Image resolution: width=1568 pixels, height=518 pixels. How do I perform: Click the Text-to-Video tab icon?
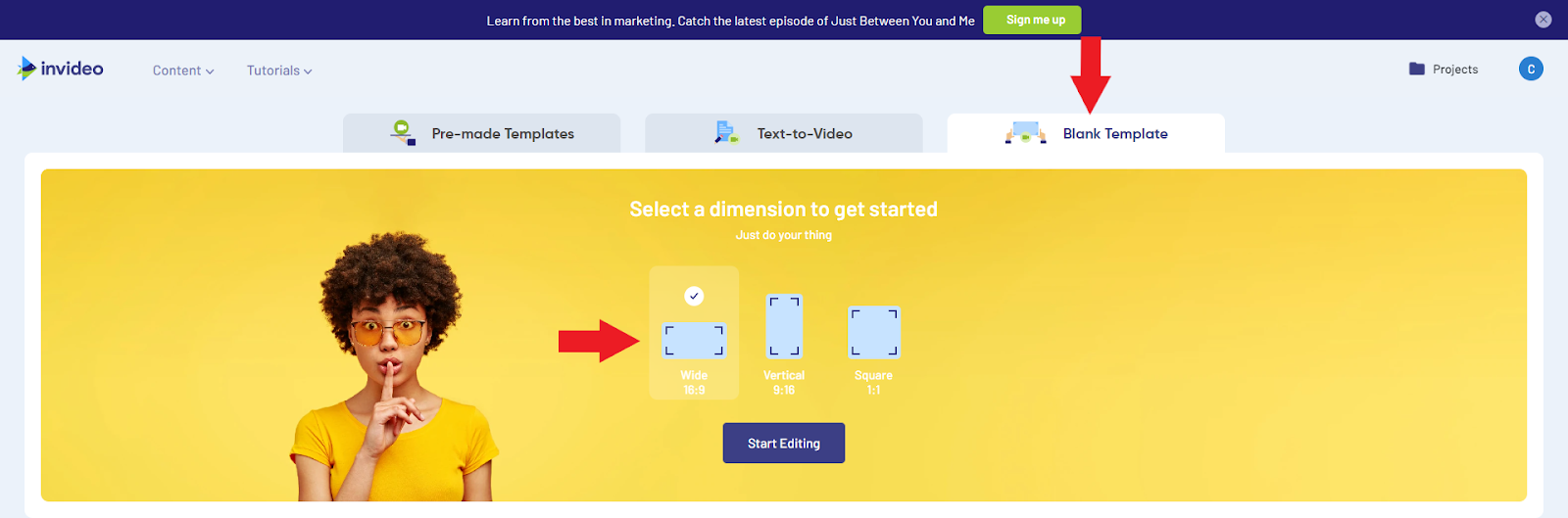click(726, 133)
